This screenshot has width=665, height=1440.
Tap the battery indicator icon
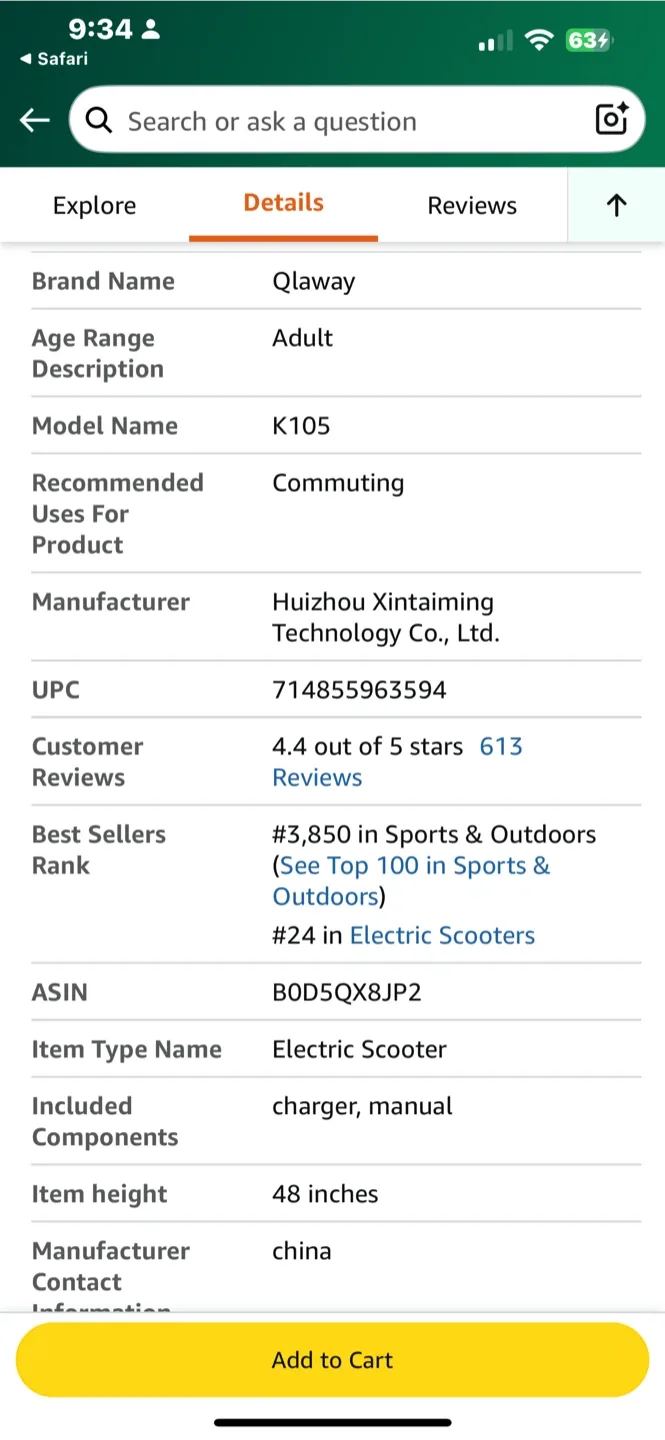tap(588, 40)
